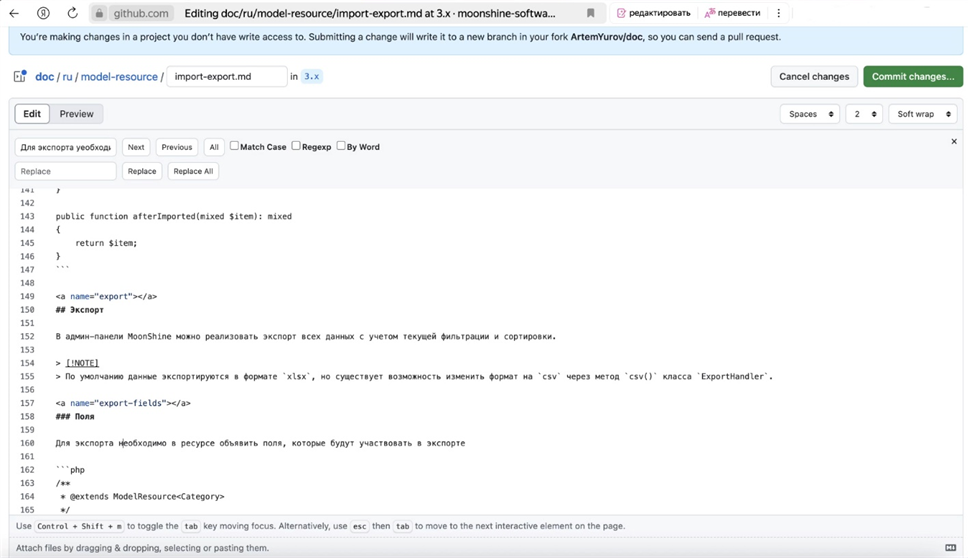Switch to the Edit tab
This screenshot has height=558, width=968.
tap(32, 114)
